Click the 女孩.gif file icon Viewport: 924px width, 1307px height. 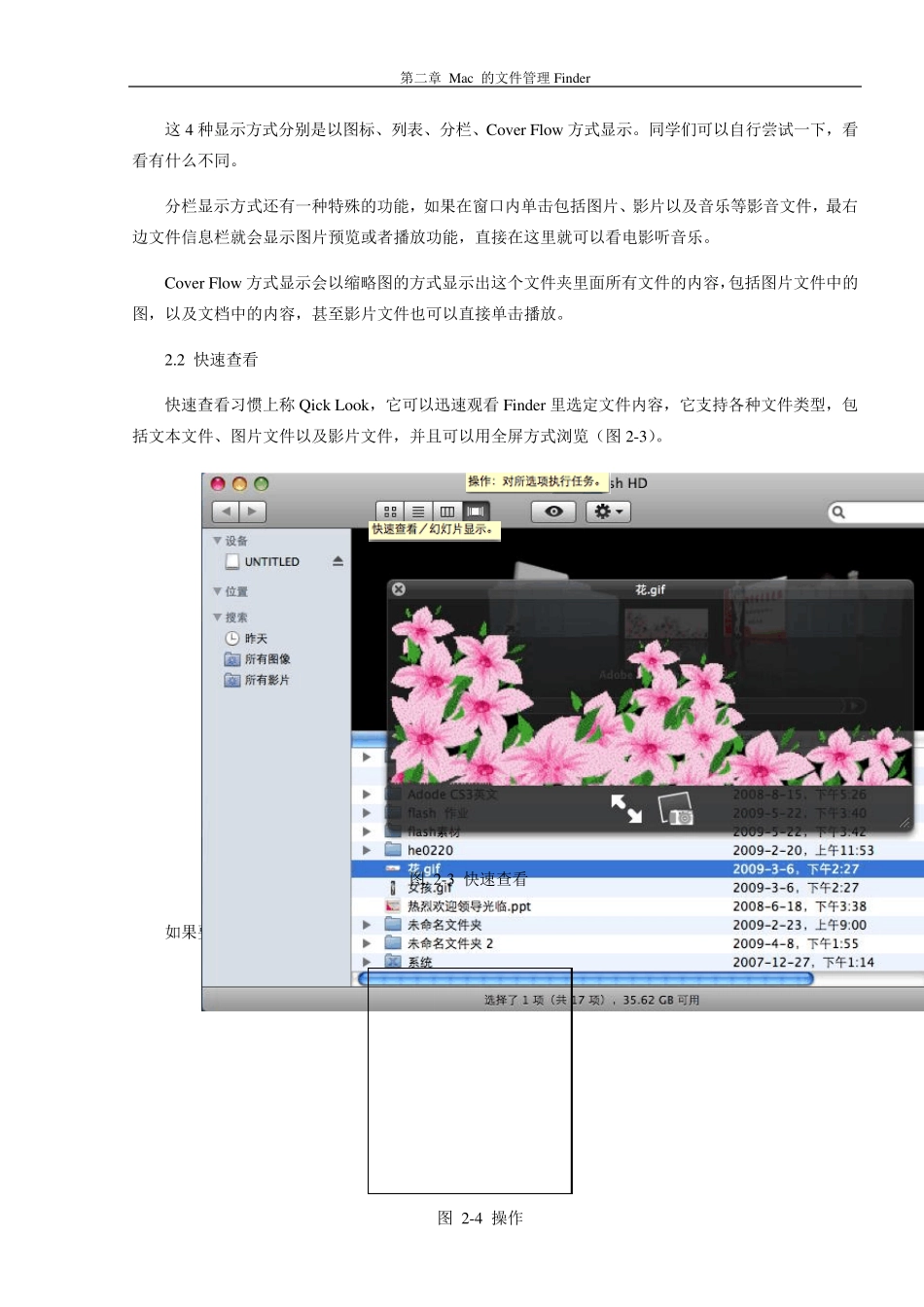tap(393, 888)
